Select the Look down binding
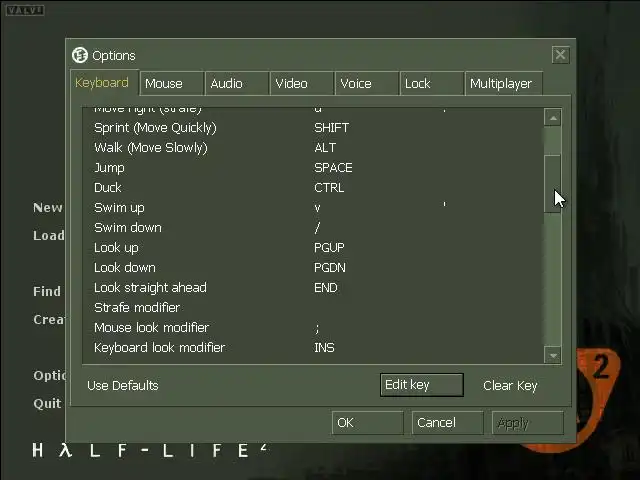Image resolution: width=640 pixels, height=480 pixels. pyautogui.click(x=313, y=268)
